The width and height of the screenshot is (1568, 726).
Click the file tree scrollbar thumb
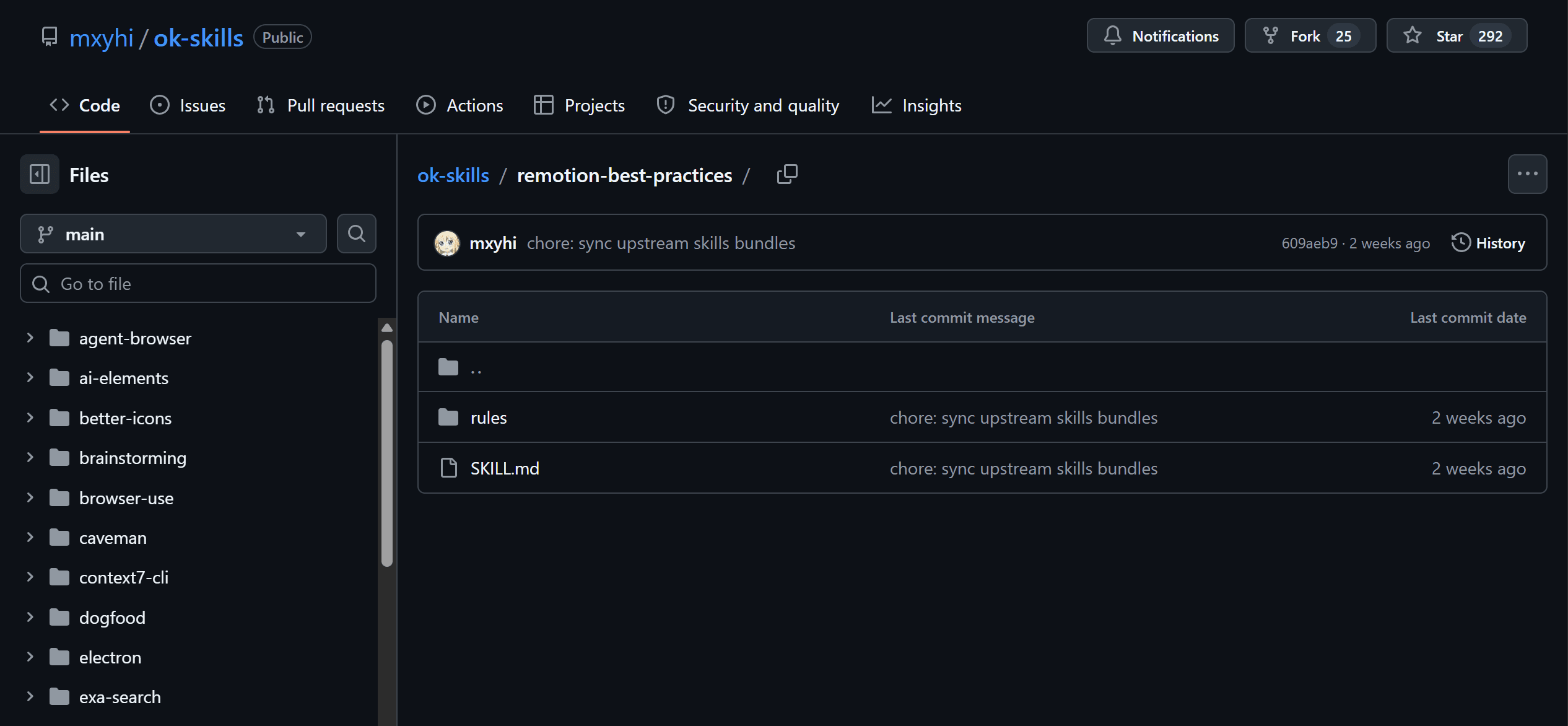click(387, 452)
